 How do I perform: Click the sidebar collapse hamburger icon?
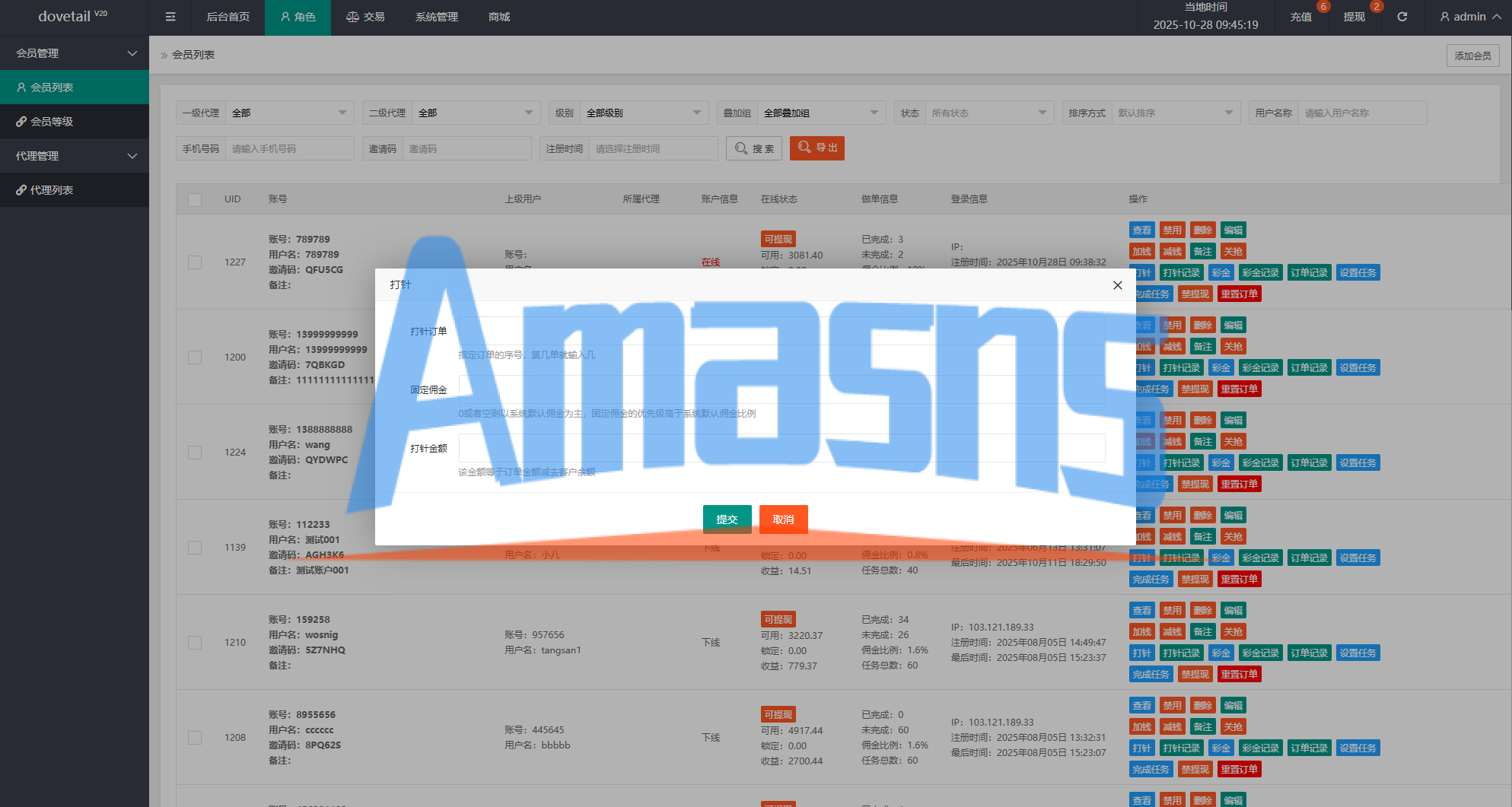170,17
